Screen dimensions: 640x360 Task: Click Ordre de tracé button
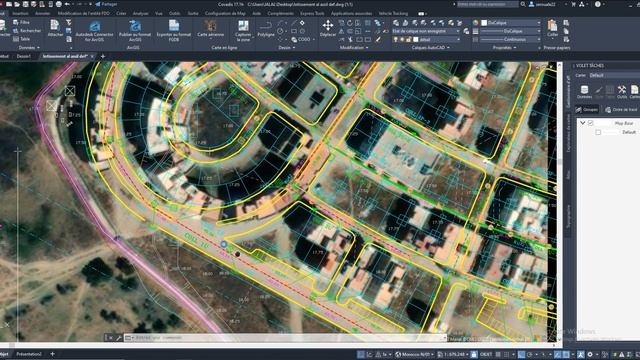click(621, 109)
